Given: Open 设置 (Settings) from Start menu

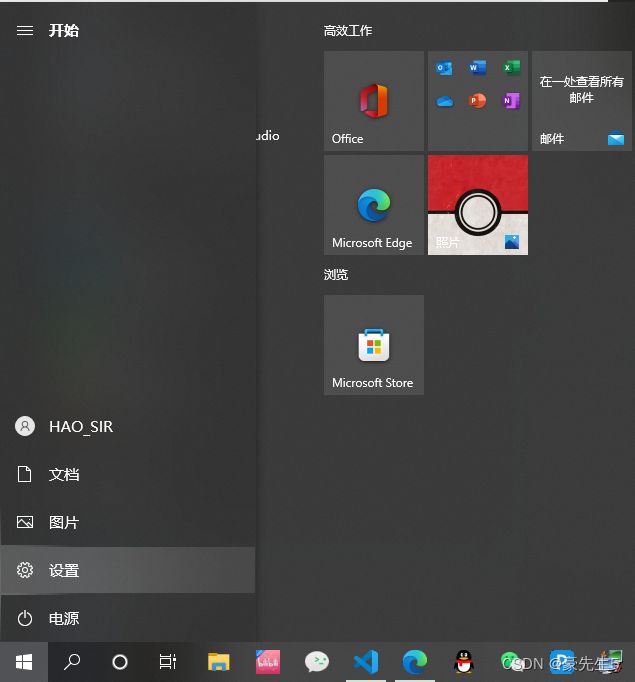Looking at the screenshot, I should tap(127, 570).
